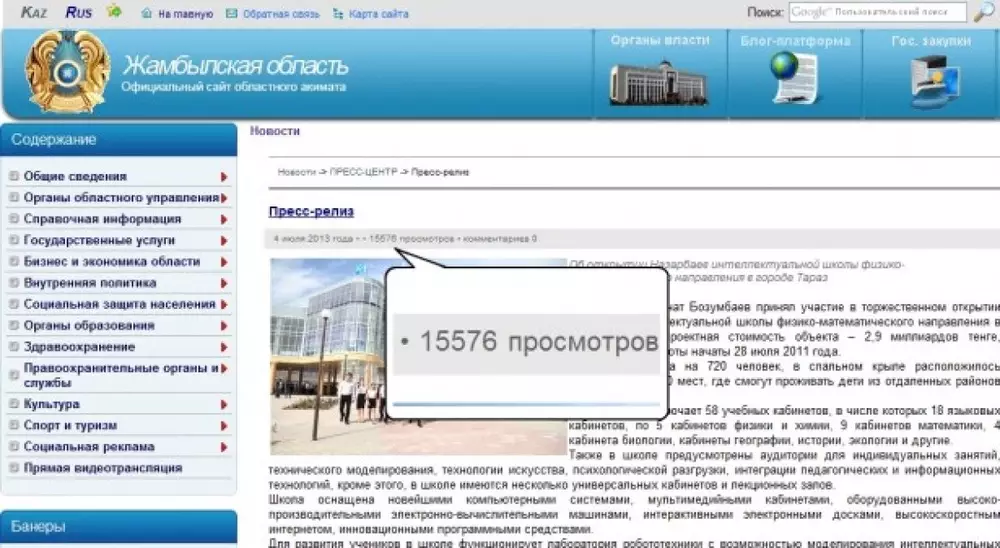Select Прямая видеотрансляция in the sidebar

pos(102,468)
